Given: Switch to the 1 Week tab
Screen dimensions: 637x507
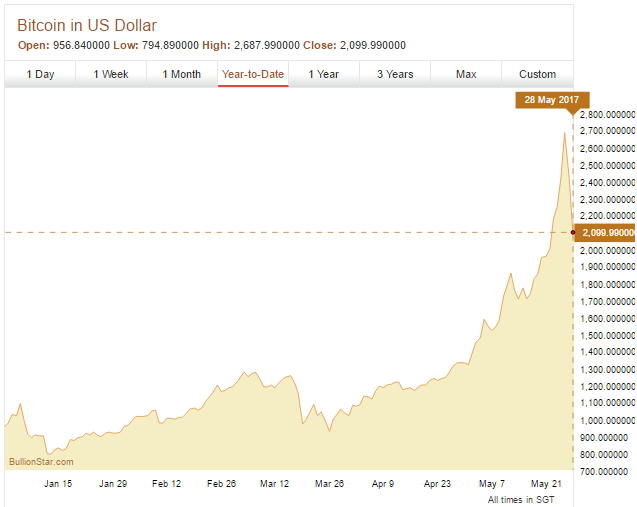Looking at the screenshot, I should (111, 74).
